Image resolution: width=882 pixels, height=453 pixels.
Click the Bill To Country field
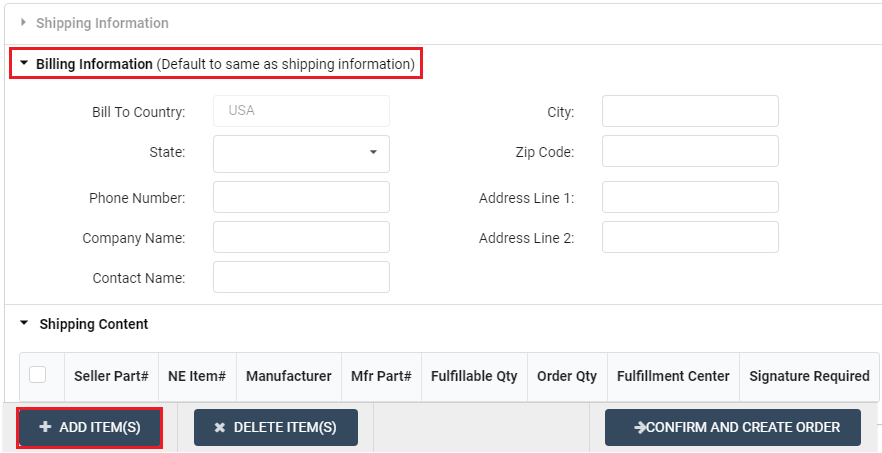[301, 111]
